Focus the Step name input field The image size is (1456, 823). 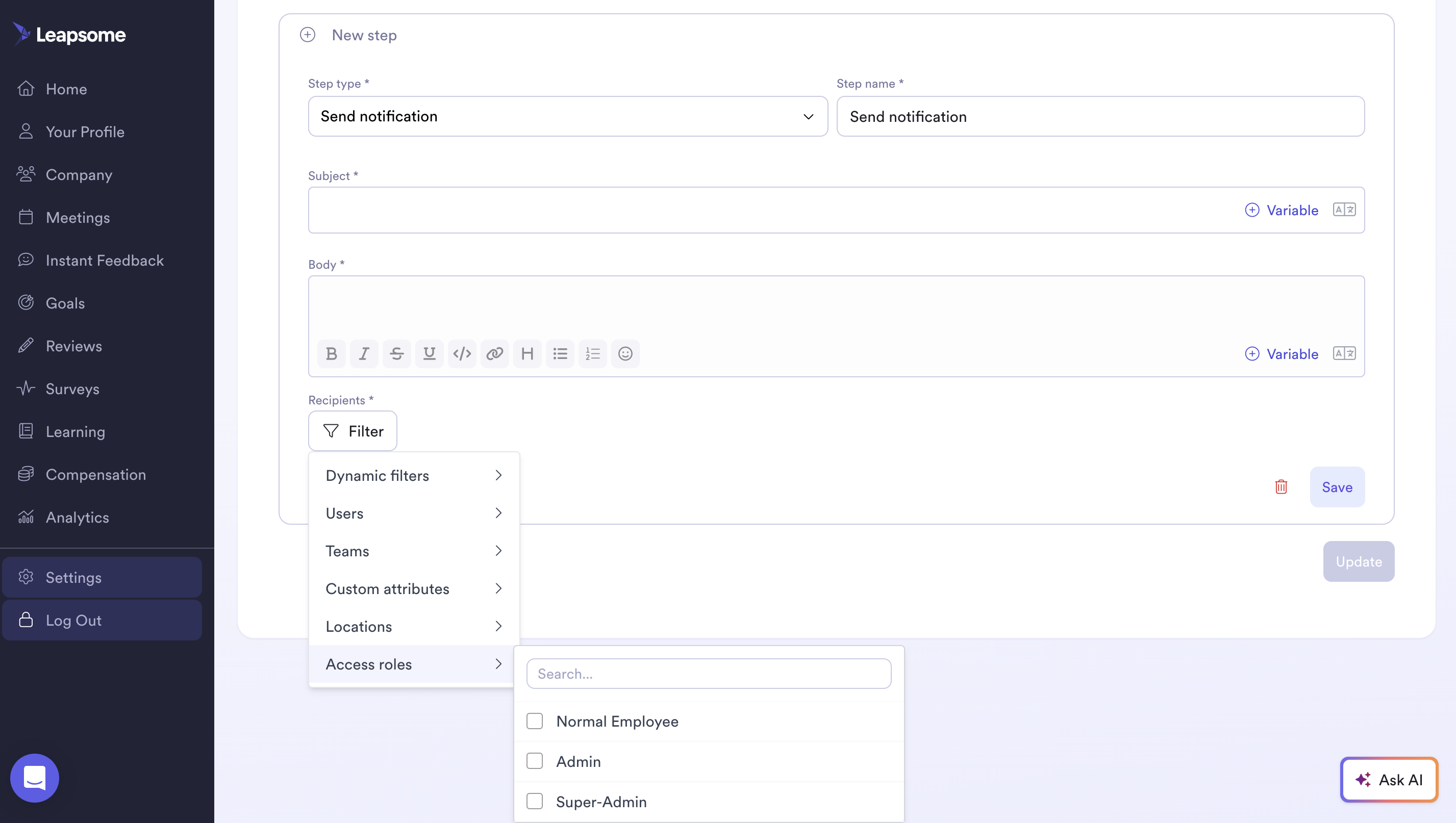point(1100,116)
